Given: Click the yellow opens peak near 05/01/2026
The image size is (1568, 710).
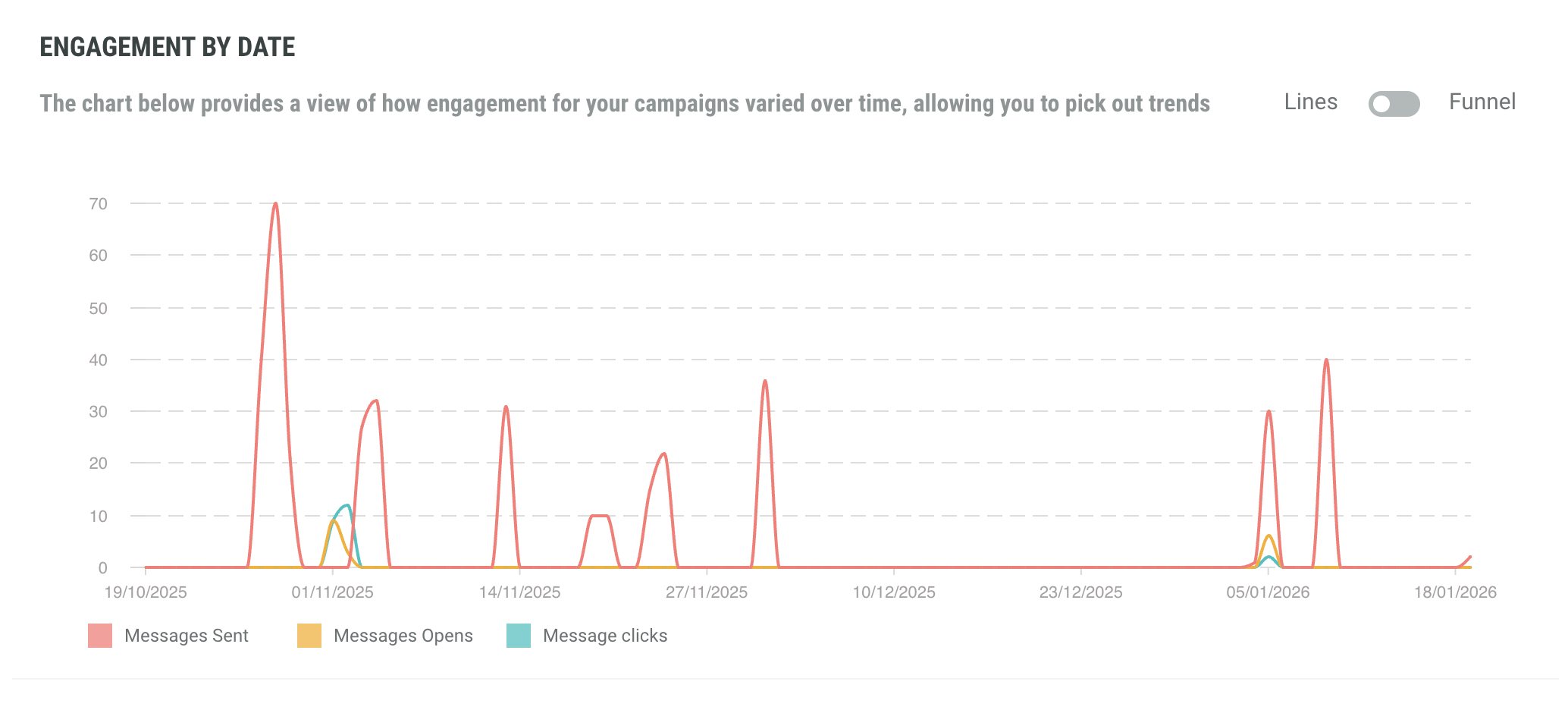Looking at the screenshot, I should pyautogui.click(x=1269, y=536).
